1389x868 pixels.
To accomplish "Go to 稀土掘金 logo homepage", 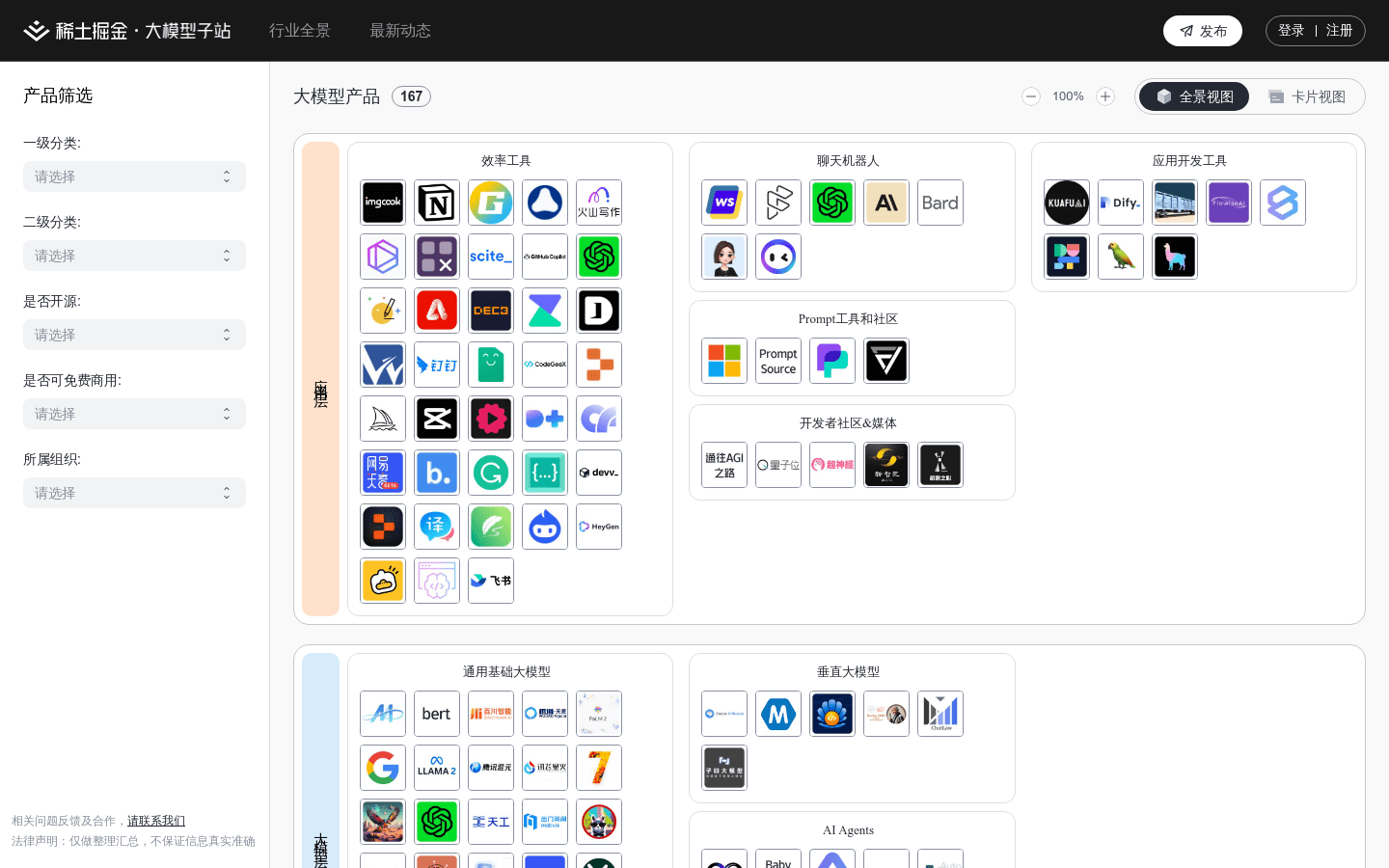I will coord(127,31).
